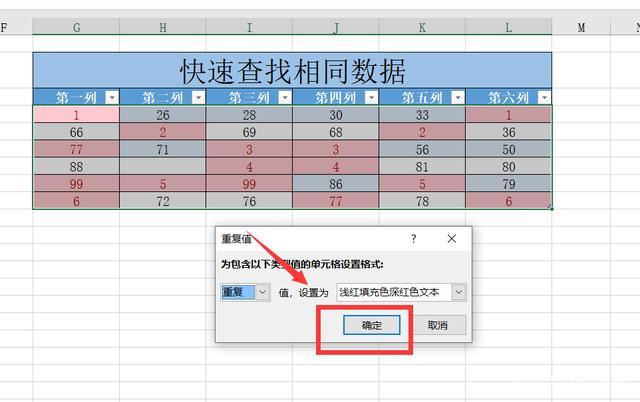Click value 6 in 第一列
The image size is (640, 402).
pos(76,201)
